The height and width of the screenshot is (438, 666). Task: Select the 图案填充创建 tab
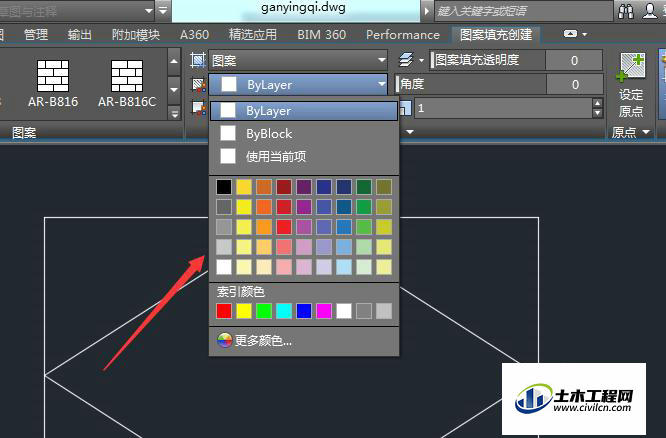(496, 34)
